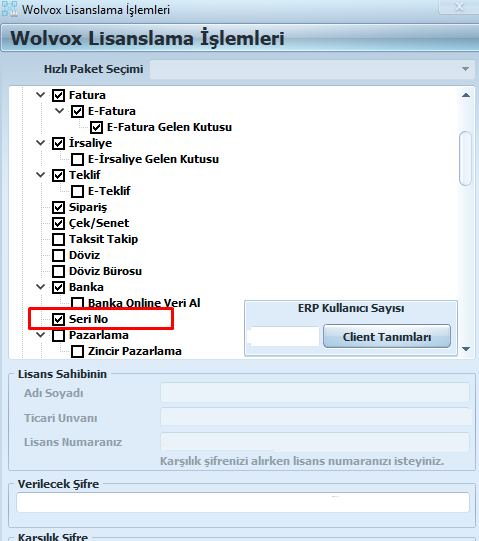This screenshot has width=479, height=541.
Task: Enable the Döviz Bürosu checkbox
Action: tap(58, 271)
